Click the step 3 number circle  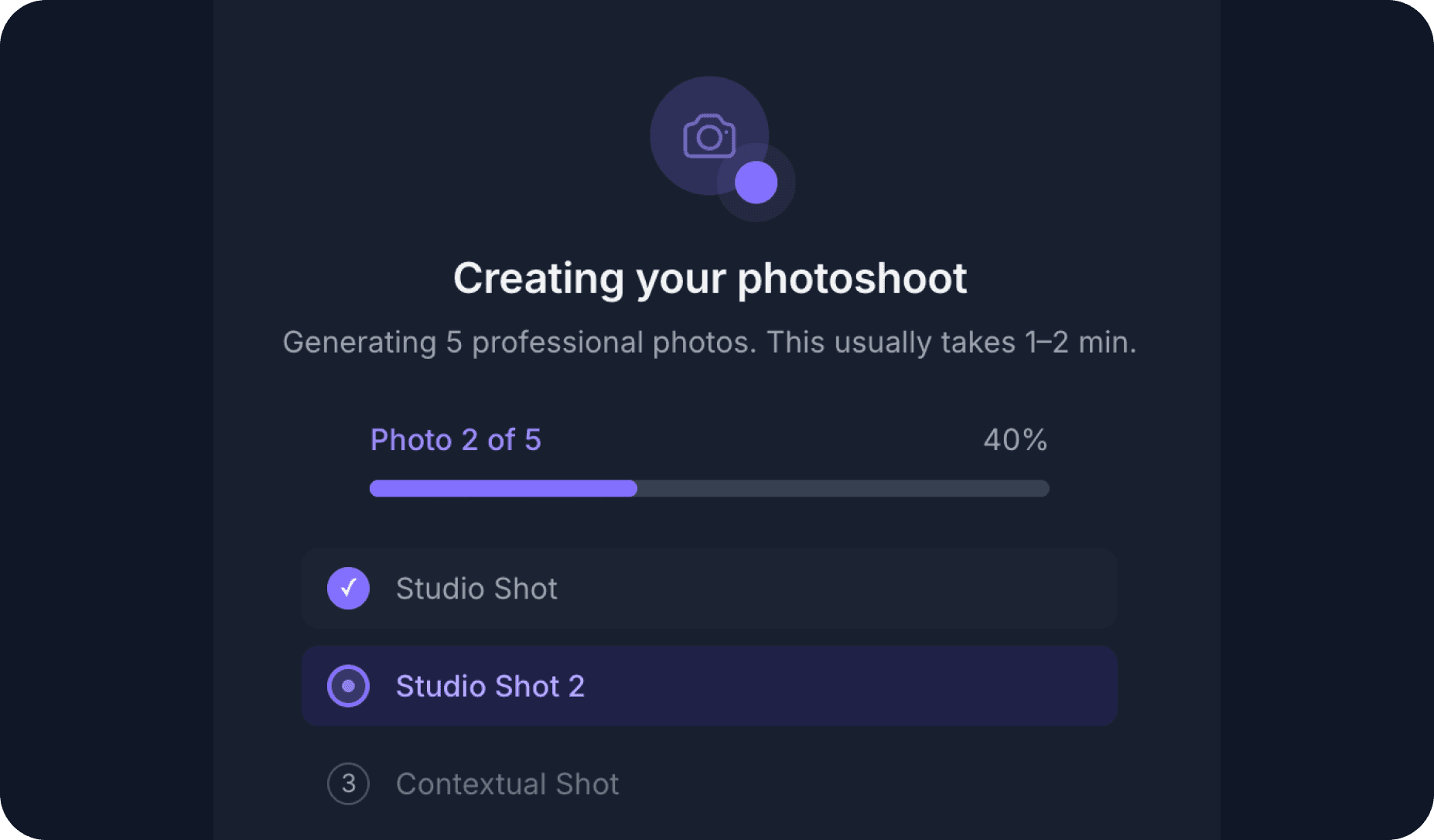coord(348,784)
